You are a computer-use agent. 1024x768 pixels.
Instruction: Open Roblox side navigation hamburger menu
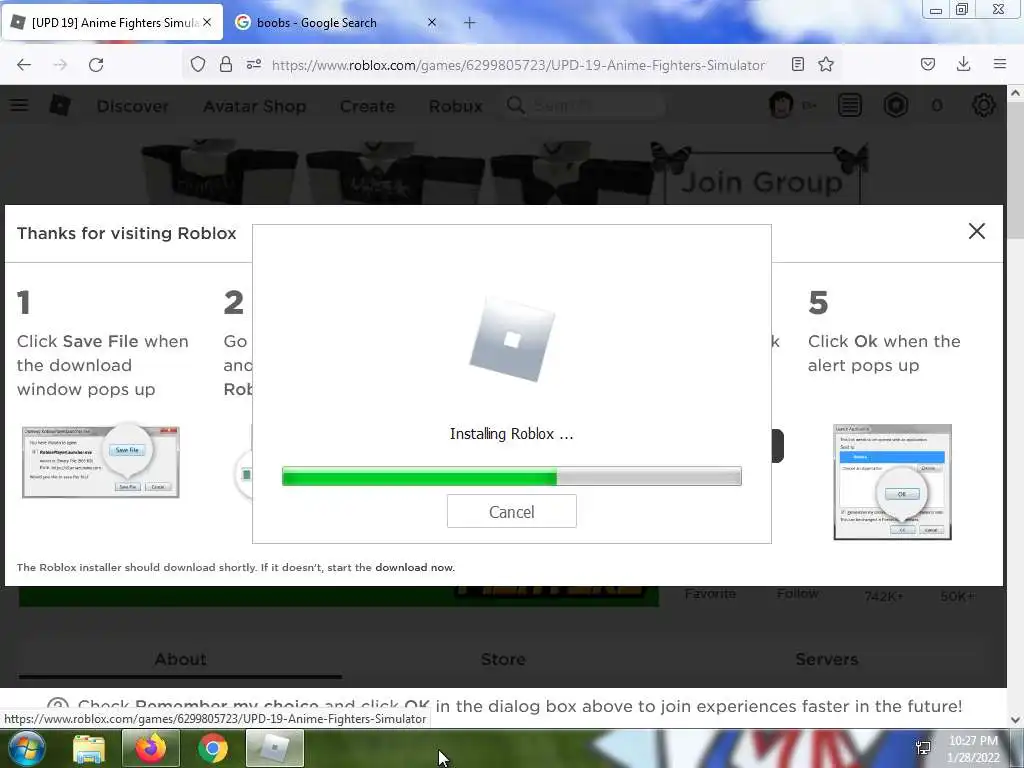19,104
